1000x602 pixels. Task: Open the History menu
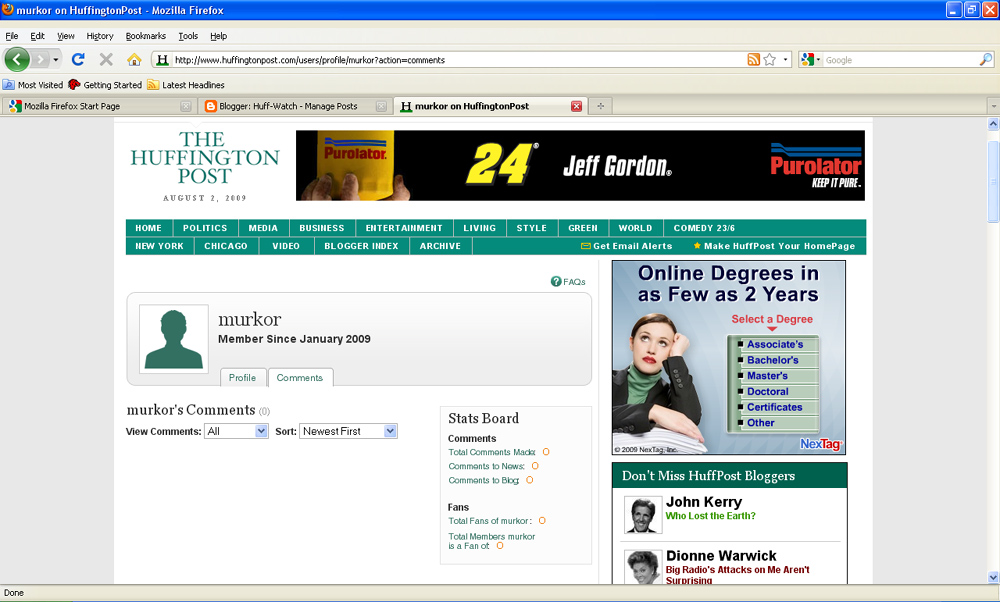click(x=99, y=36)
